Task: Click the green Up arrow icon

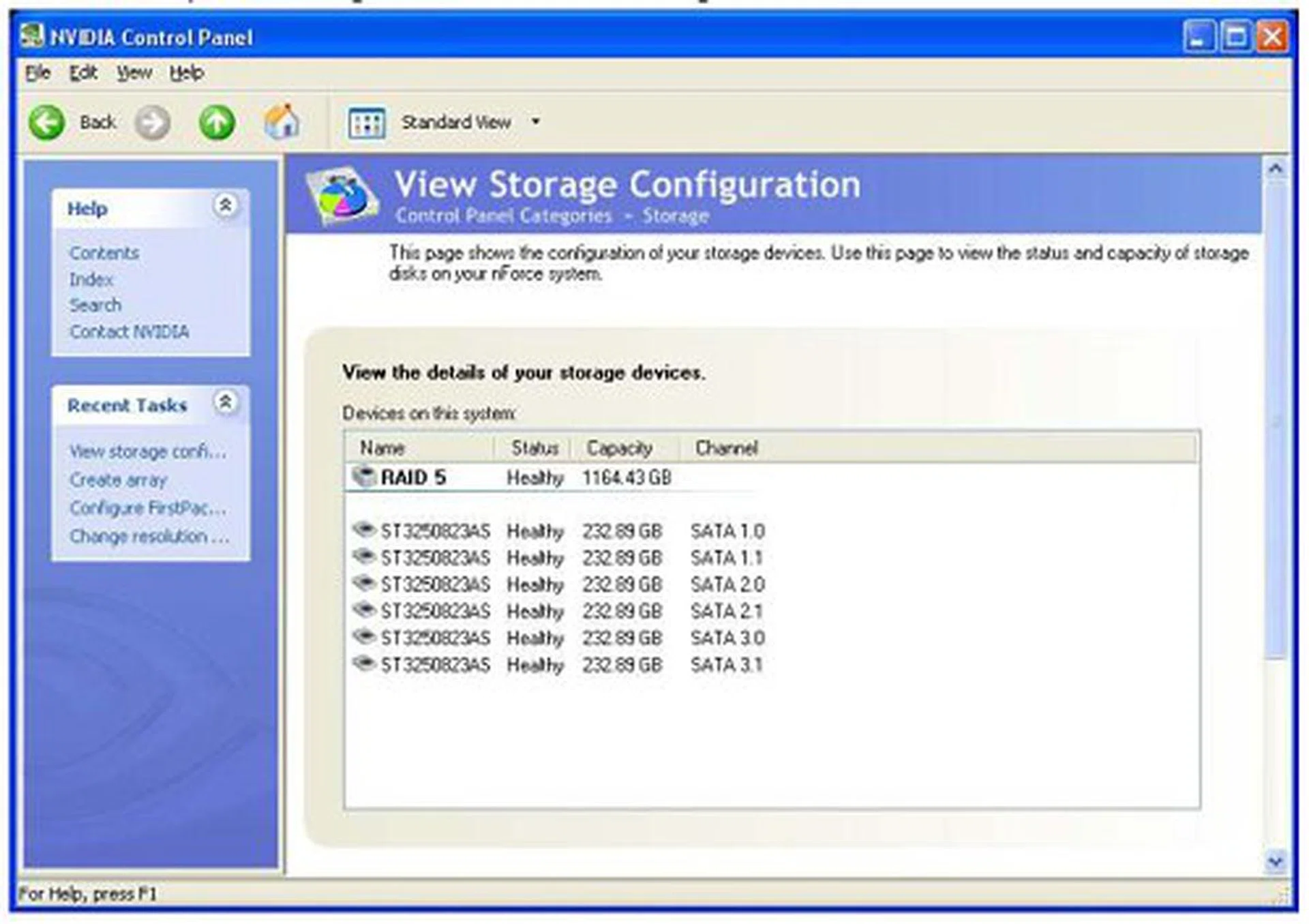Action: click(217, 123)
